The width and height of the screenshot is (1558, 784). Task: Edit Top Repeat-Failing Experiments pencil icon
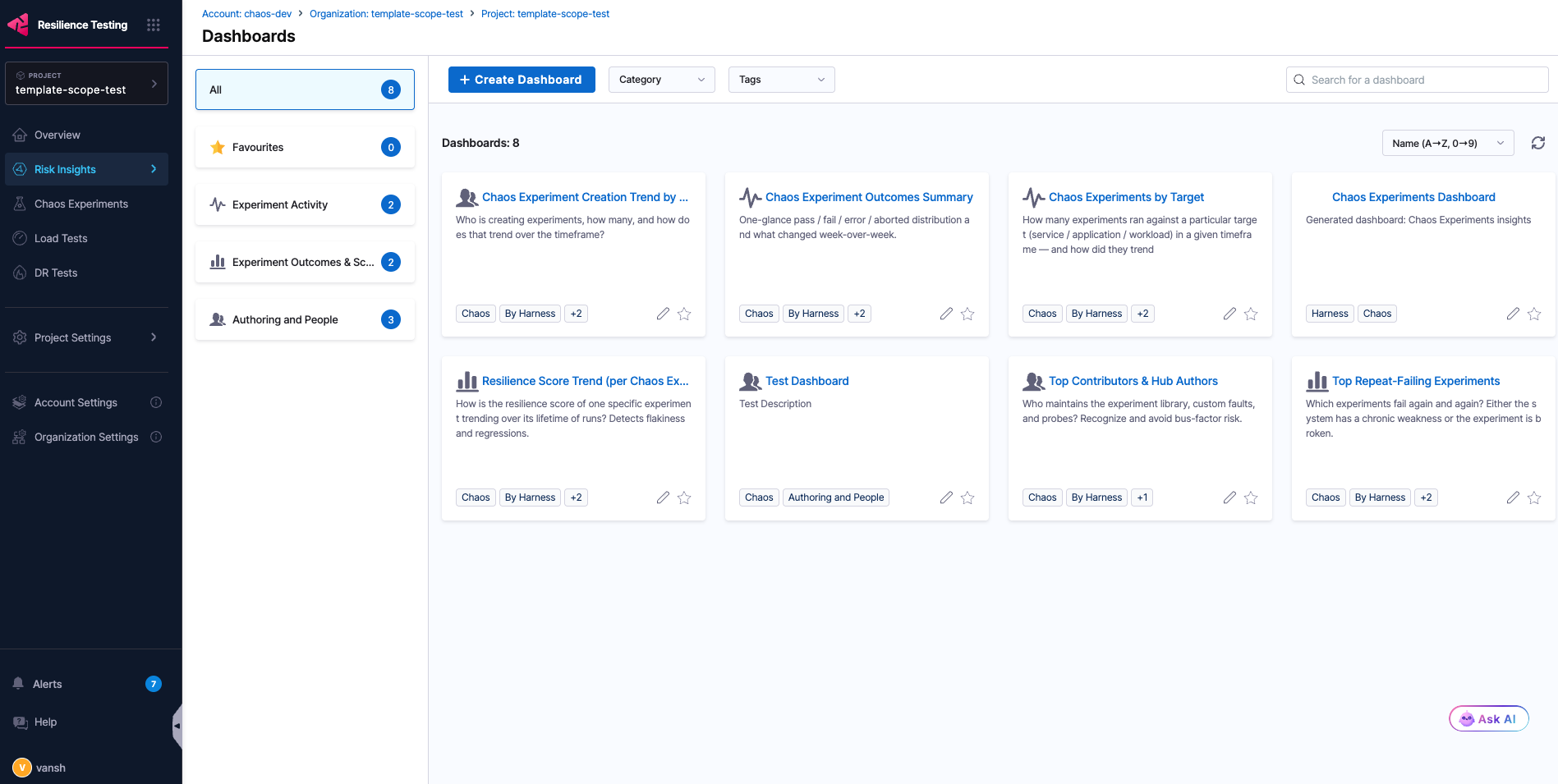pyautogui.click(x=1513, y=497)
